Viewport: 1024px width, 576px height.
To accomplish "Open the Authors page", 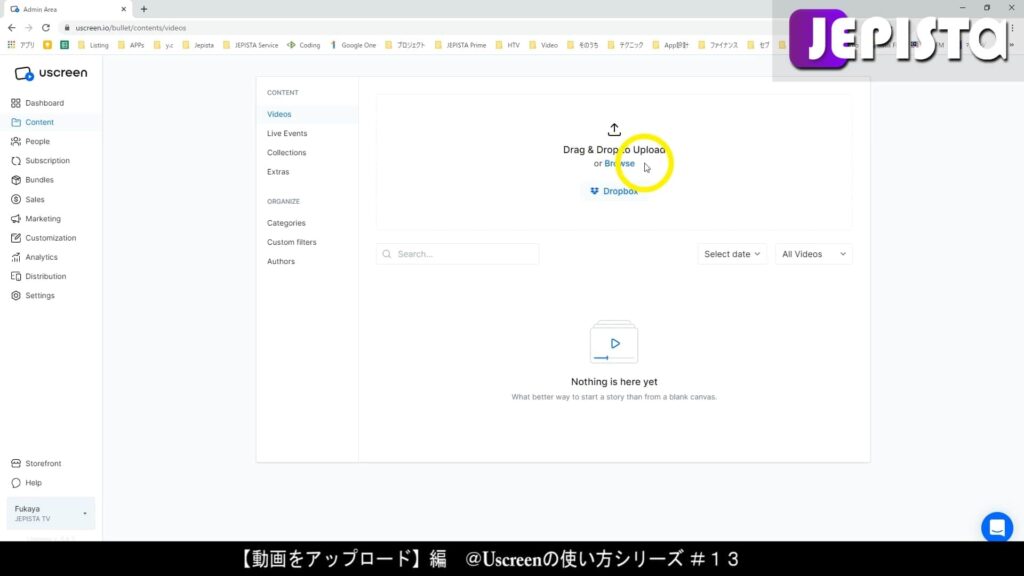I will [281, 261].
